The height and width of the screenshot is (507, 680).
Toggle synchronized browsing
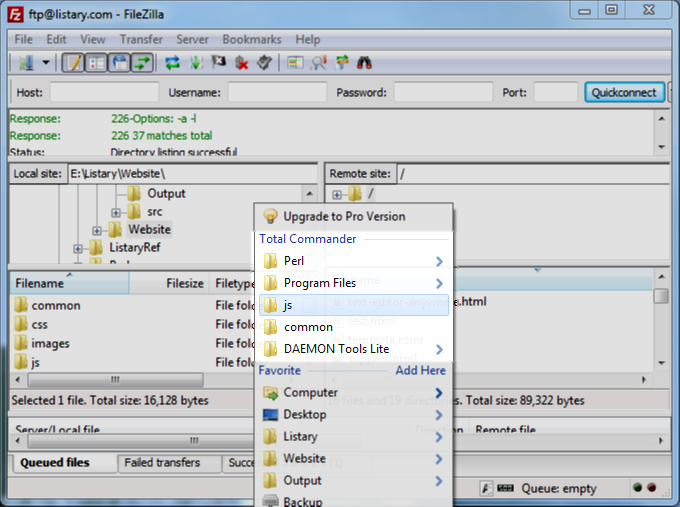pos(342,63)
